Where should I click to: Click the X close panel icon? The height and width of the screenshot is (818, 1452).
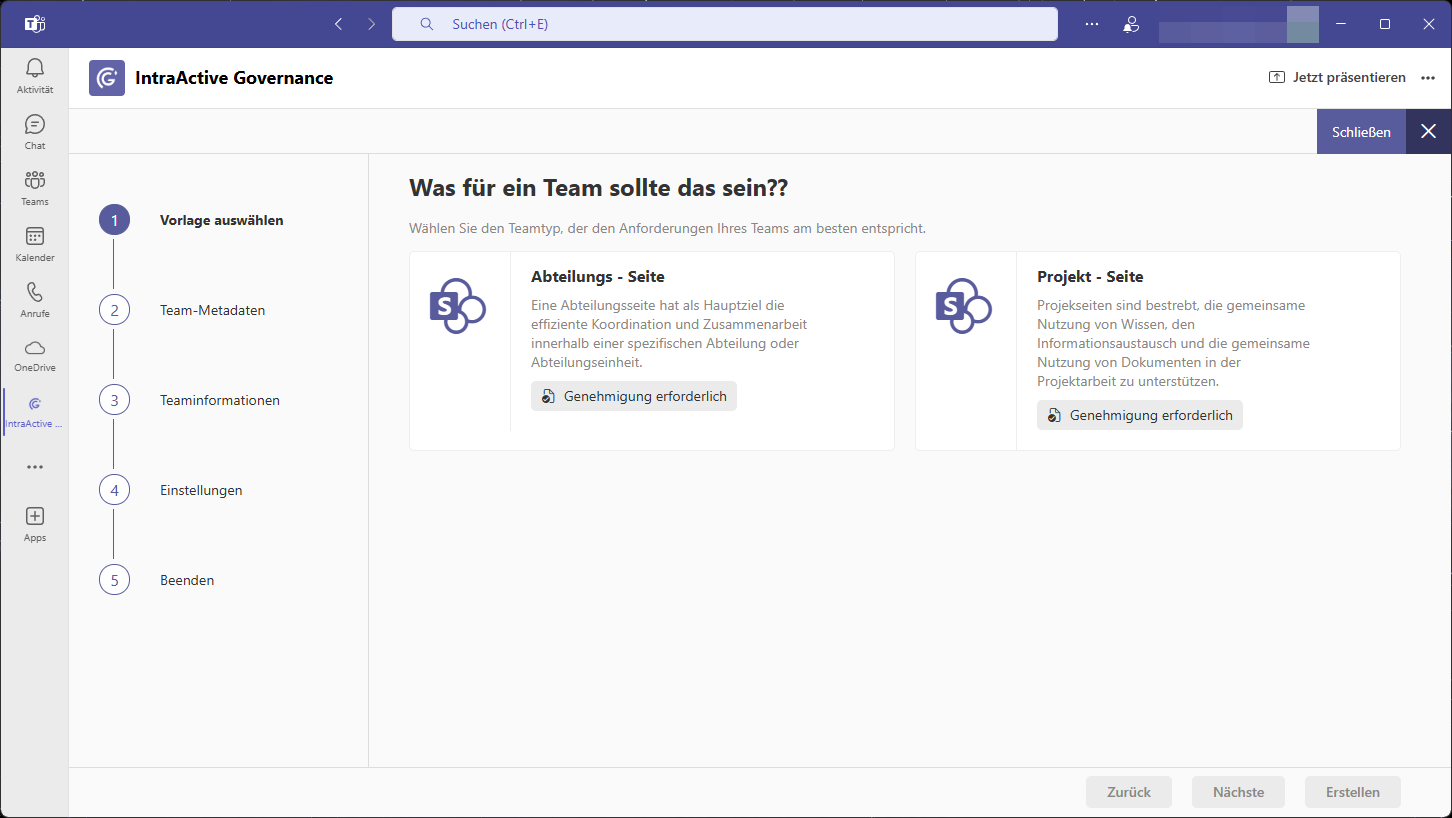(x=1429, y=132)
